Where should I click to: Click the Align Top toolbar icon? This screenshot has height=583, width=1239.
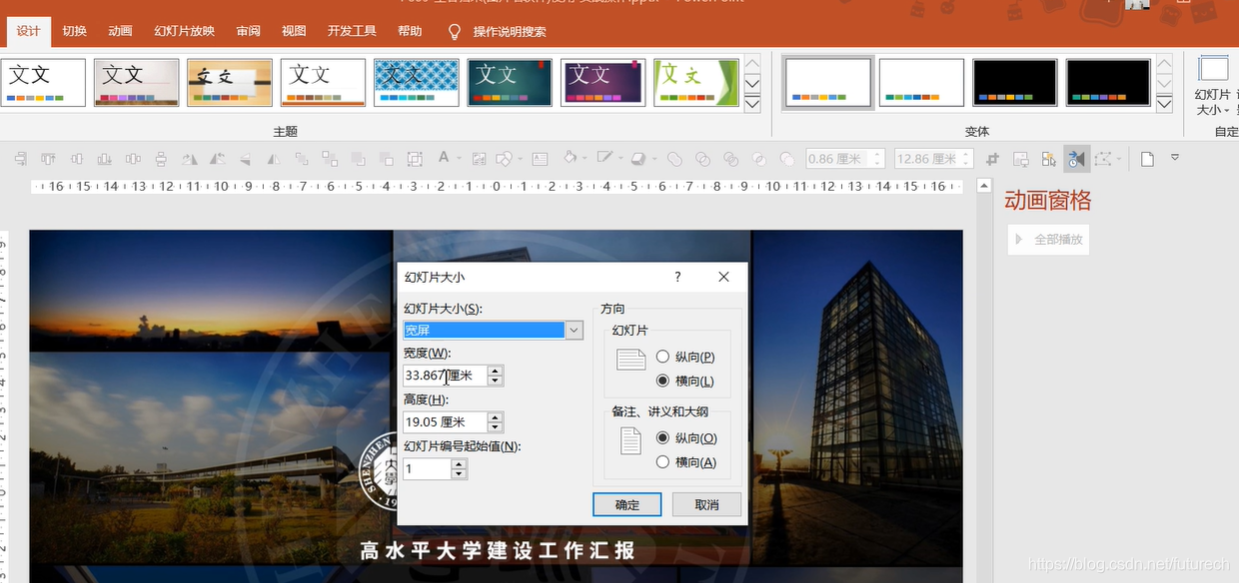click(48, 159)
